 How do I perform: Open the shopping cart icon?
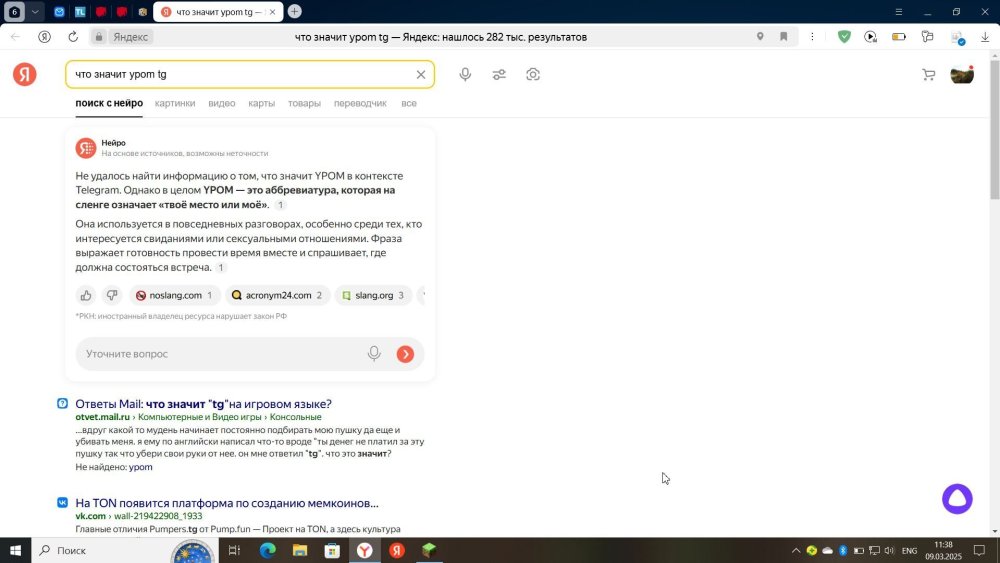(x=929, y=75)
